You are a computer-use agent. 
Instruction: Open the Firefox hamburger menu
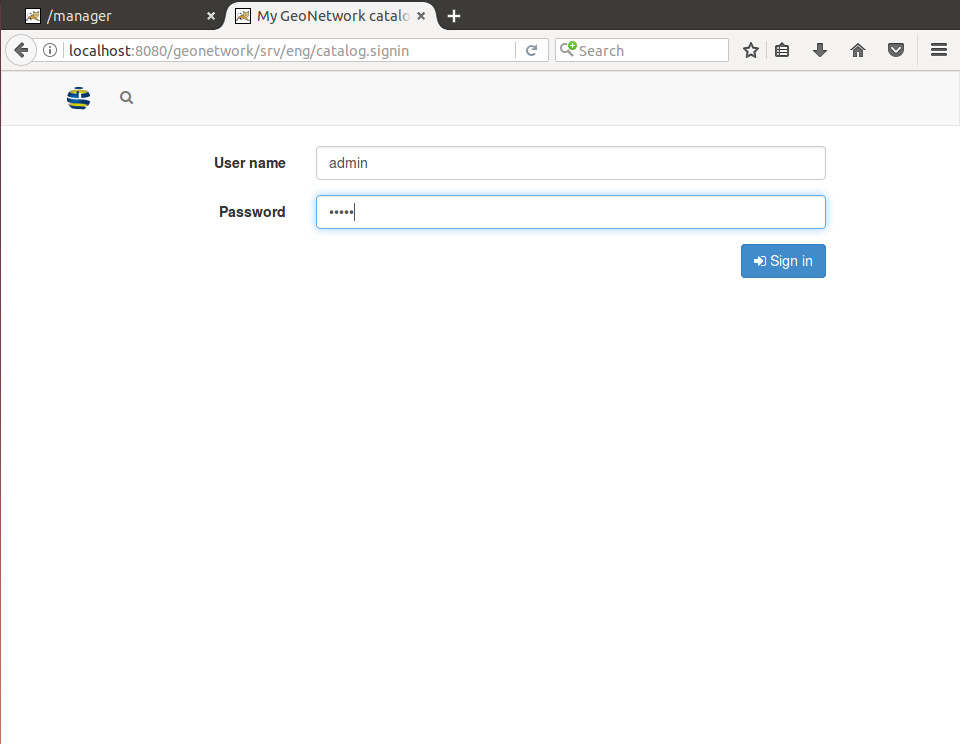[938, 50]
